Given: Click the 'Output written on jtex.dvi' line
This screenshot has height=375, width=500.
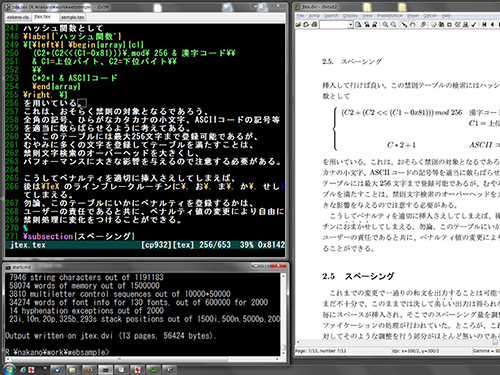Looking at the screenshot, I should coord(110,336).
